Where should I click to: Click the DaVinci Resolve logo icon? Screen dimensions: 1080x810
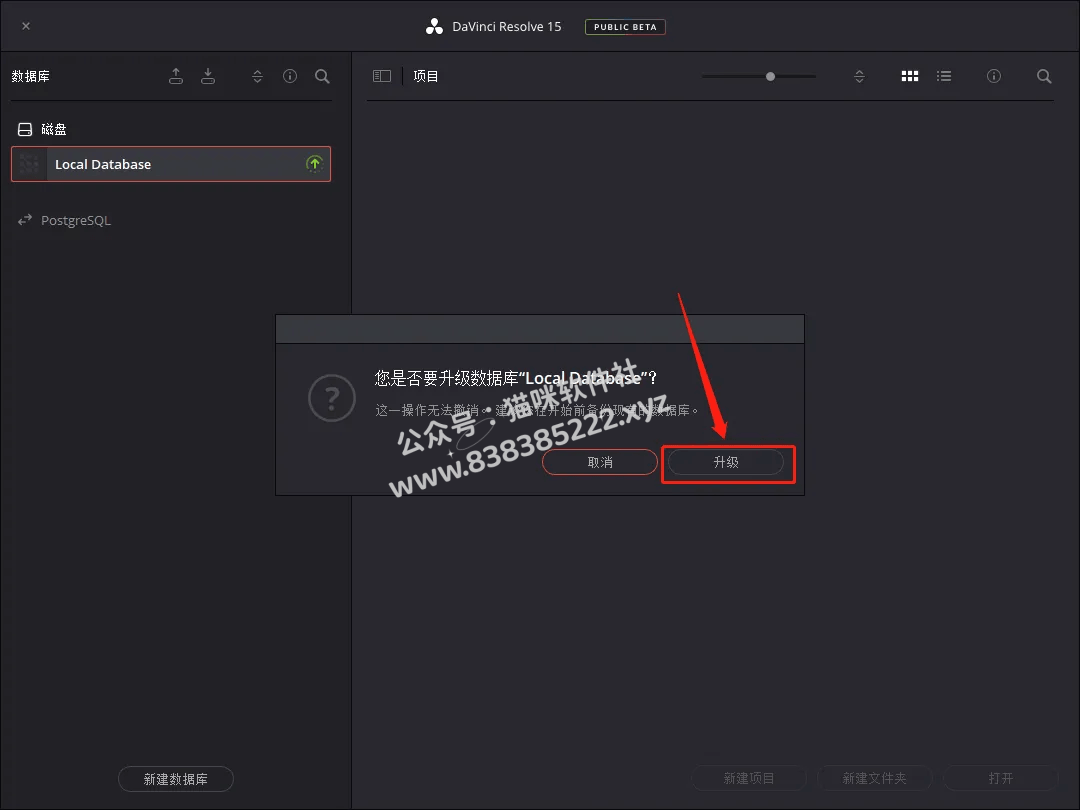pos(434,27)
